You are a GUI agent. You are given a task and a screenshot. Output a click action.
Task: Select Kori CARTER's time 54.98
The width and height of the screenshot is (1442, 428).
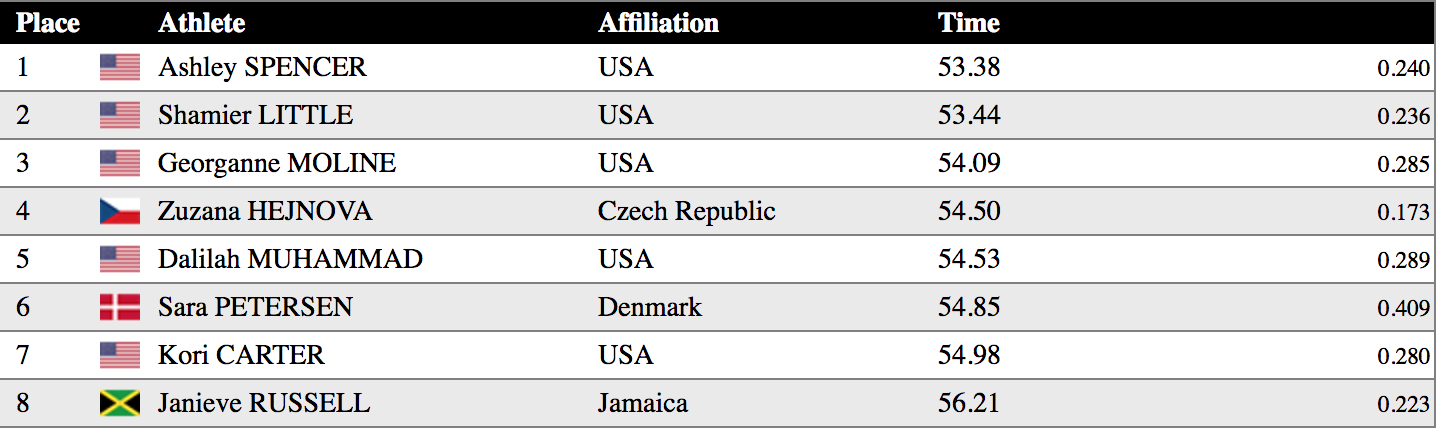(x=969, y=355)
